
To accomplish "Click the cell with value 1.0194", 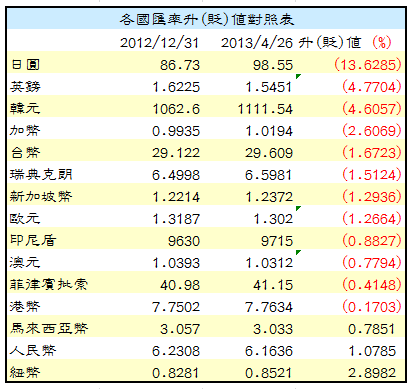I will click(x=269, y=131).
